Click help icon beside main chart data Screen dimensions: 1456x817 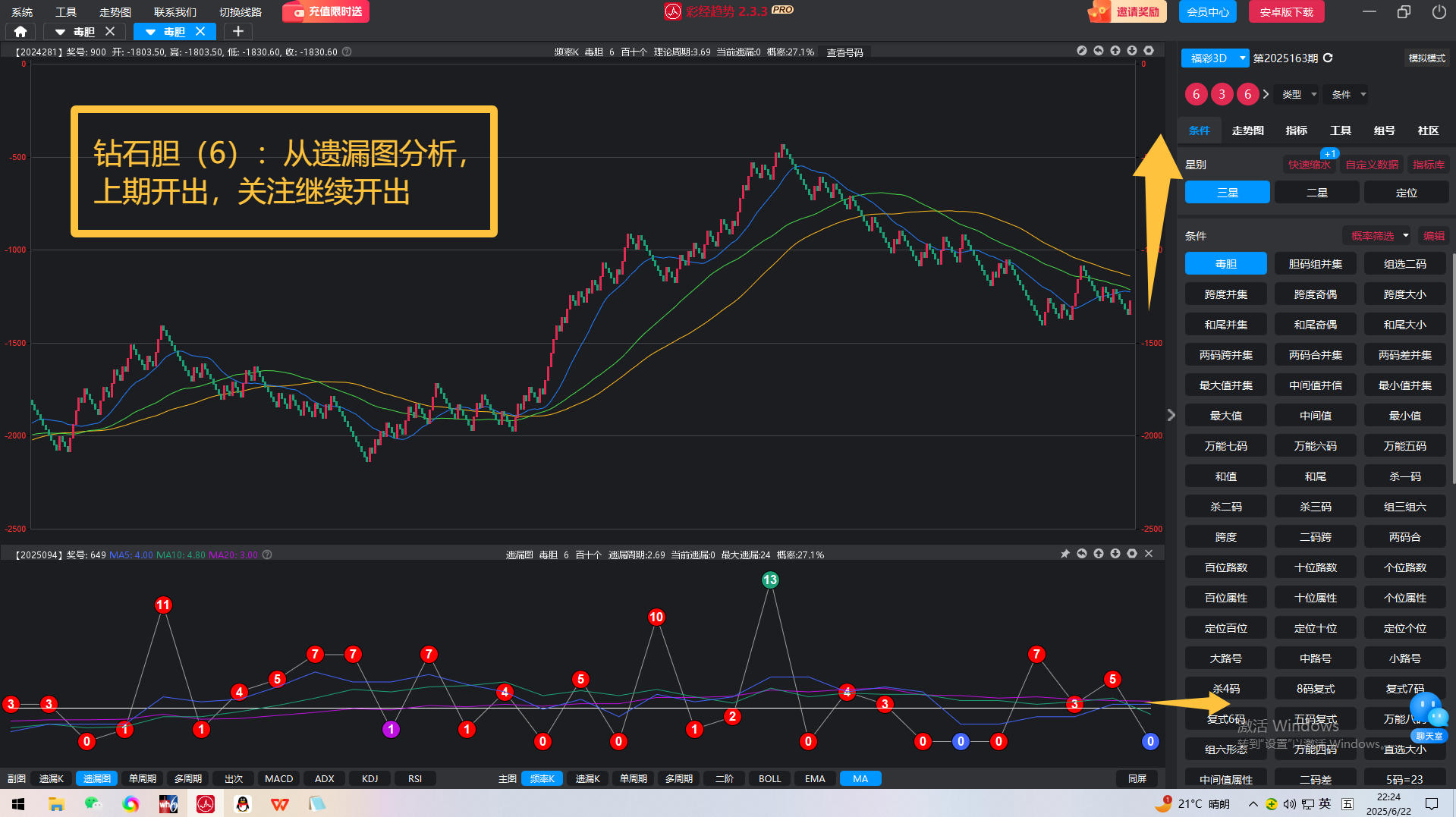[x=347, y=52]
